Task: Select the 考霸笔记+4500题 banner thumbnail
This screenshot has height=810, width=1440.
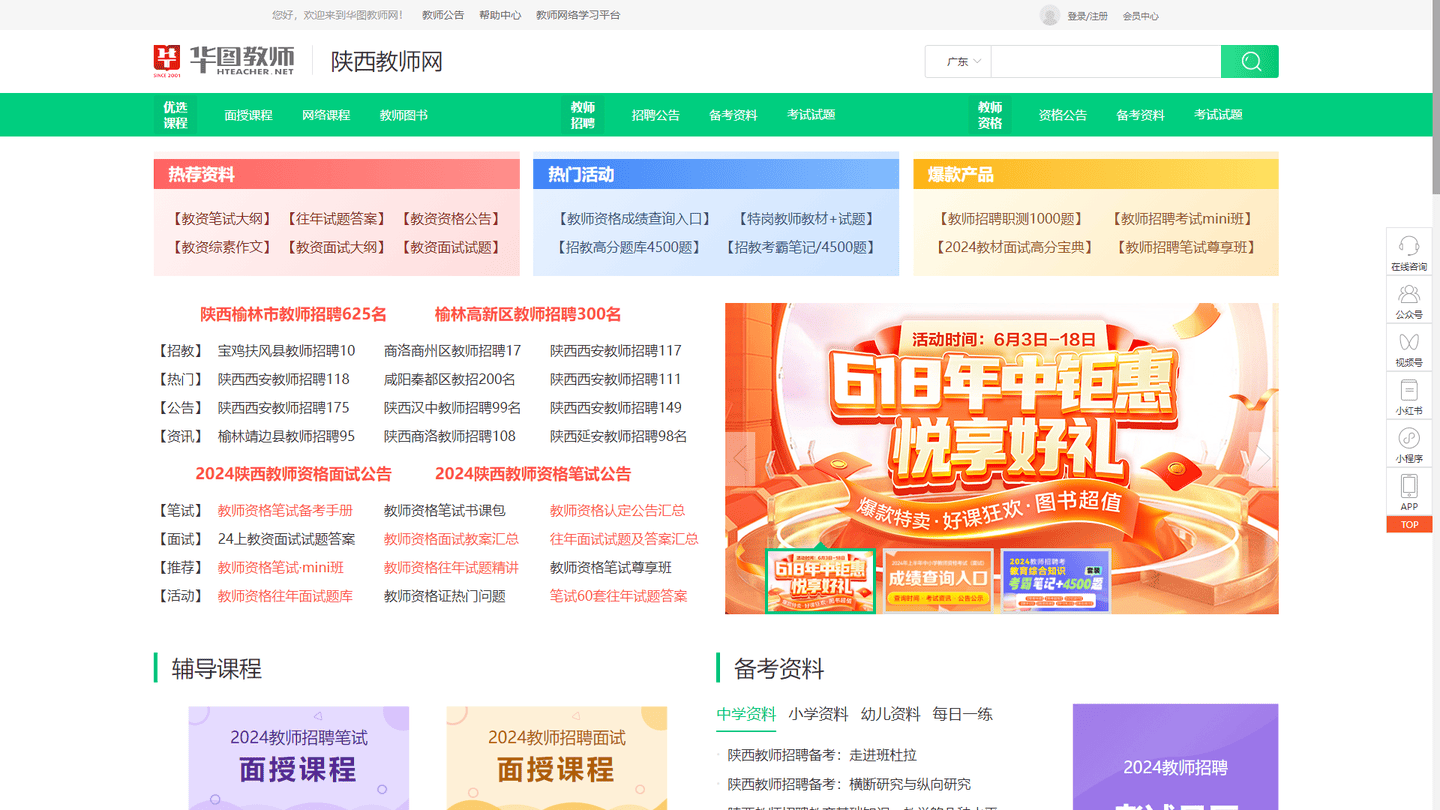Action: [1056, 580]
